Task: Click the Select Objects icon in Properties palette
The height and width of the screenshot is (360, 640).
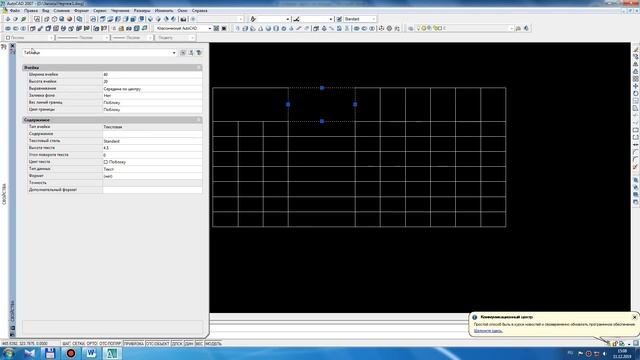Action: pos(191,53)
